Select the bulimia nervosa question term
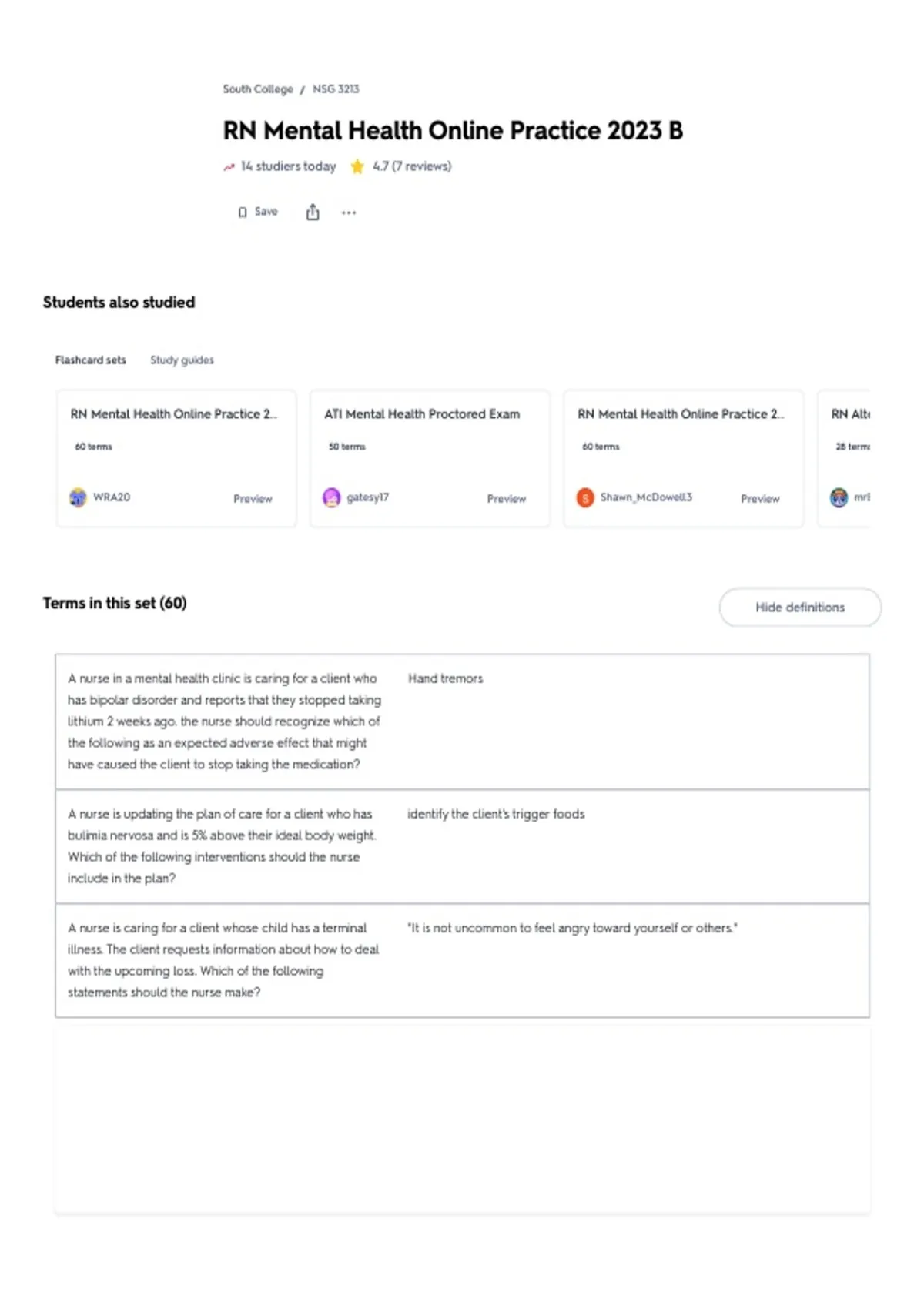Viewport: 924px width, 1309px height. (222, 846)
